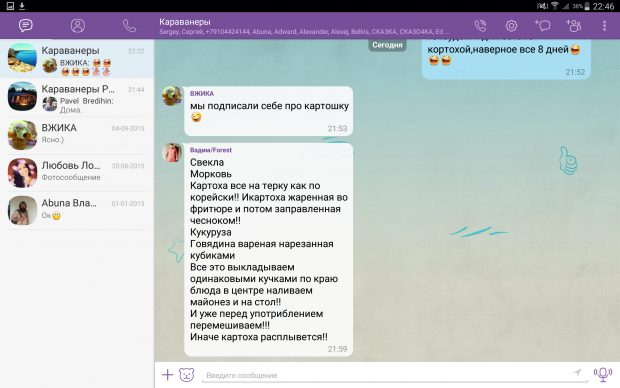Tap Вадим/Forest's avatar in chat

(172, 153)
